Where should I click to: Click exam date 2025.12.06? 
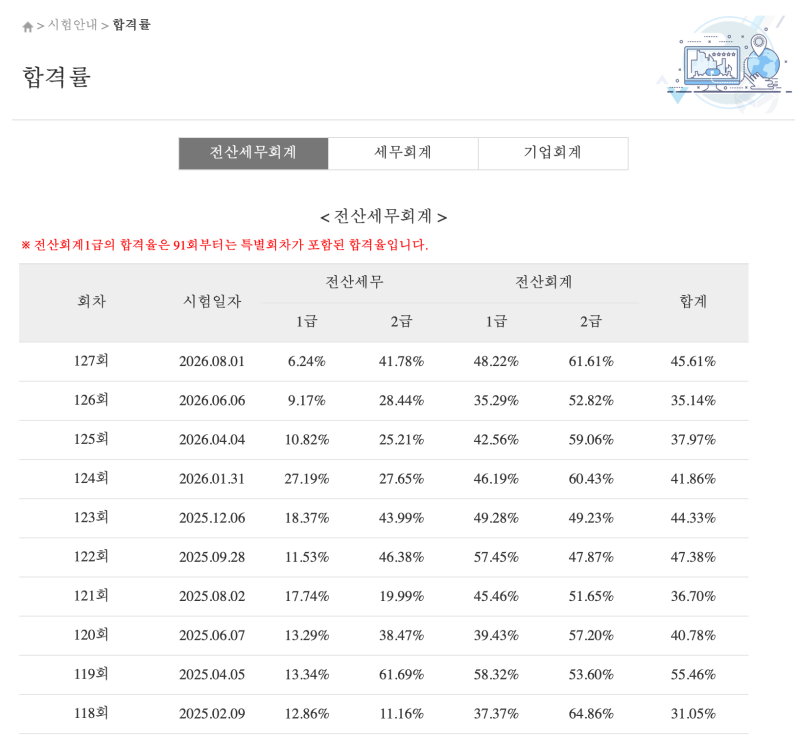click(212, 519)
